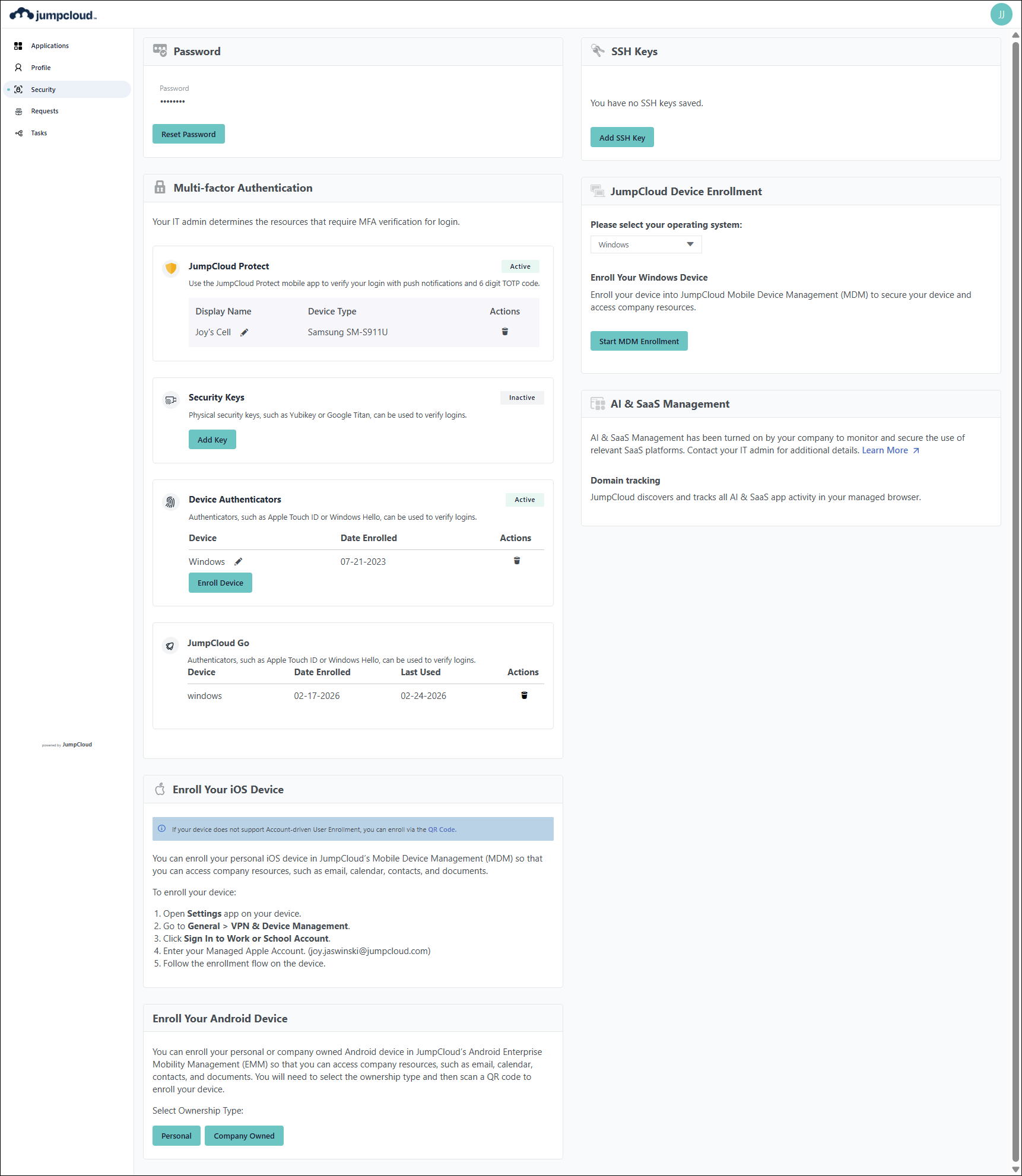Screen dimensions: 1022x1176
Task: Open Tasks from the left navigation
Action: tap(39, 133)
